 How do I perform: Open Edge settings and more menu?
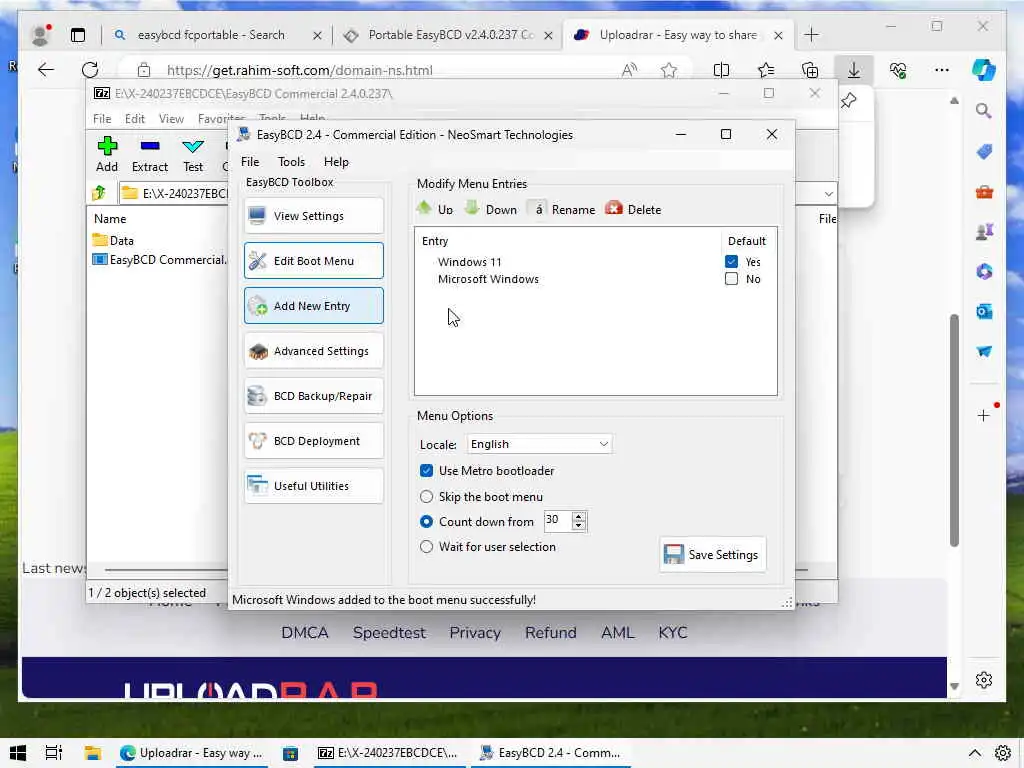click(941, 70)
